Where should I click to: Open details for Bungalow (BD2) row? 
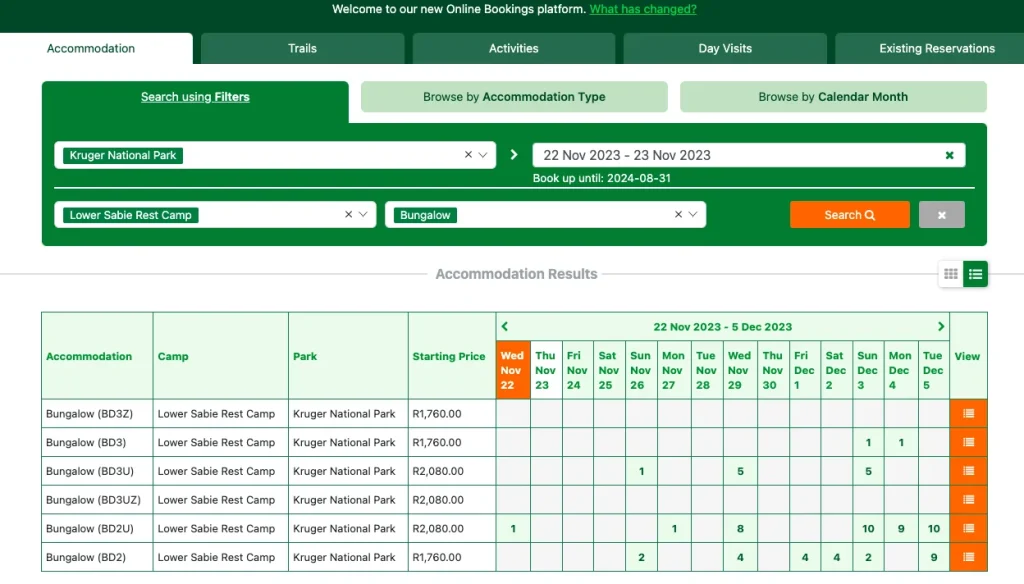pyautogui.click(x=968, y=557)
